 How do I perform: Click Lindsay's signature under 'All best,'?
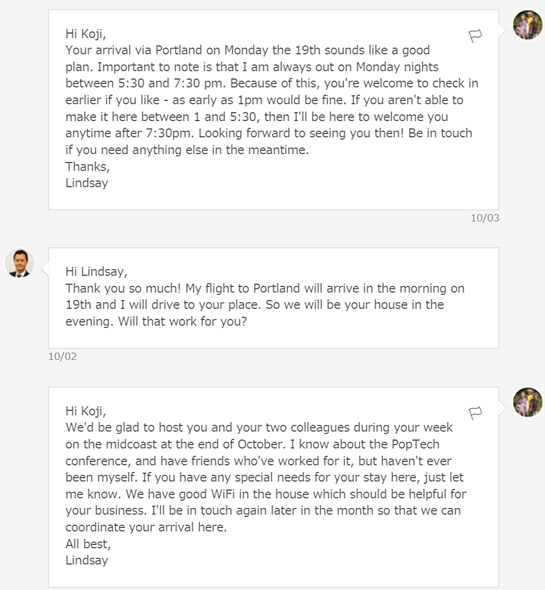click(87, 560)
